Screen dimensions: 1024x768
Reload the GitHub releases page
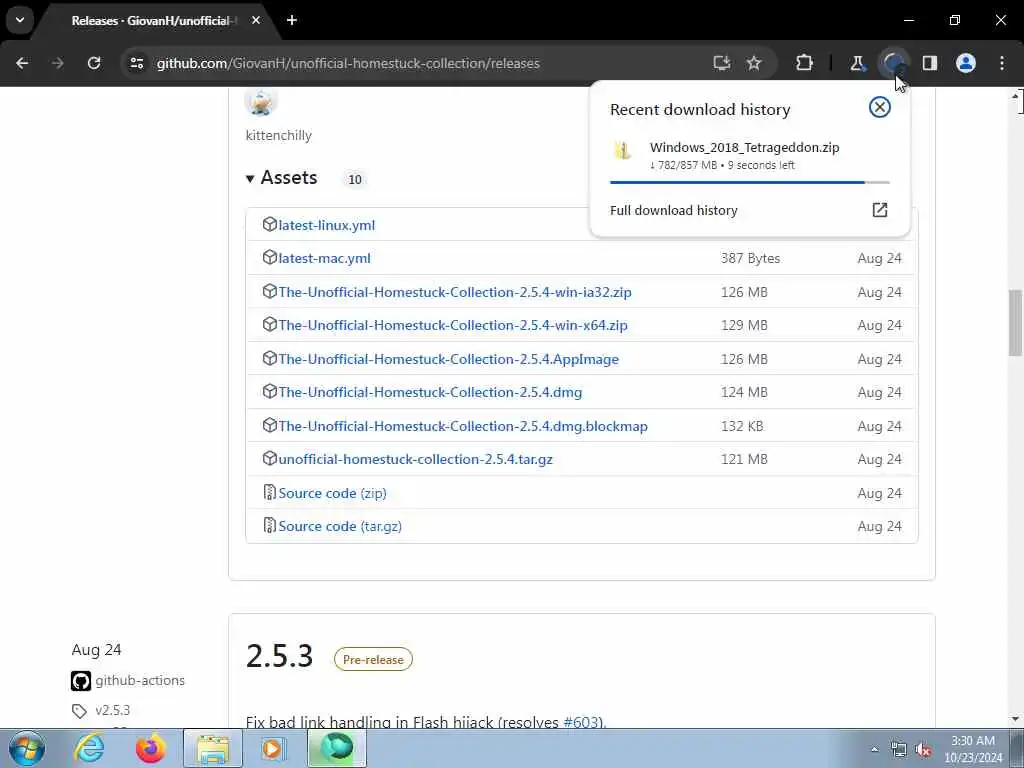[x=94, y=63]
